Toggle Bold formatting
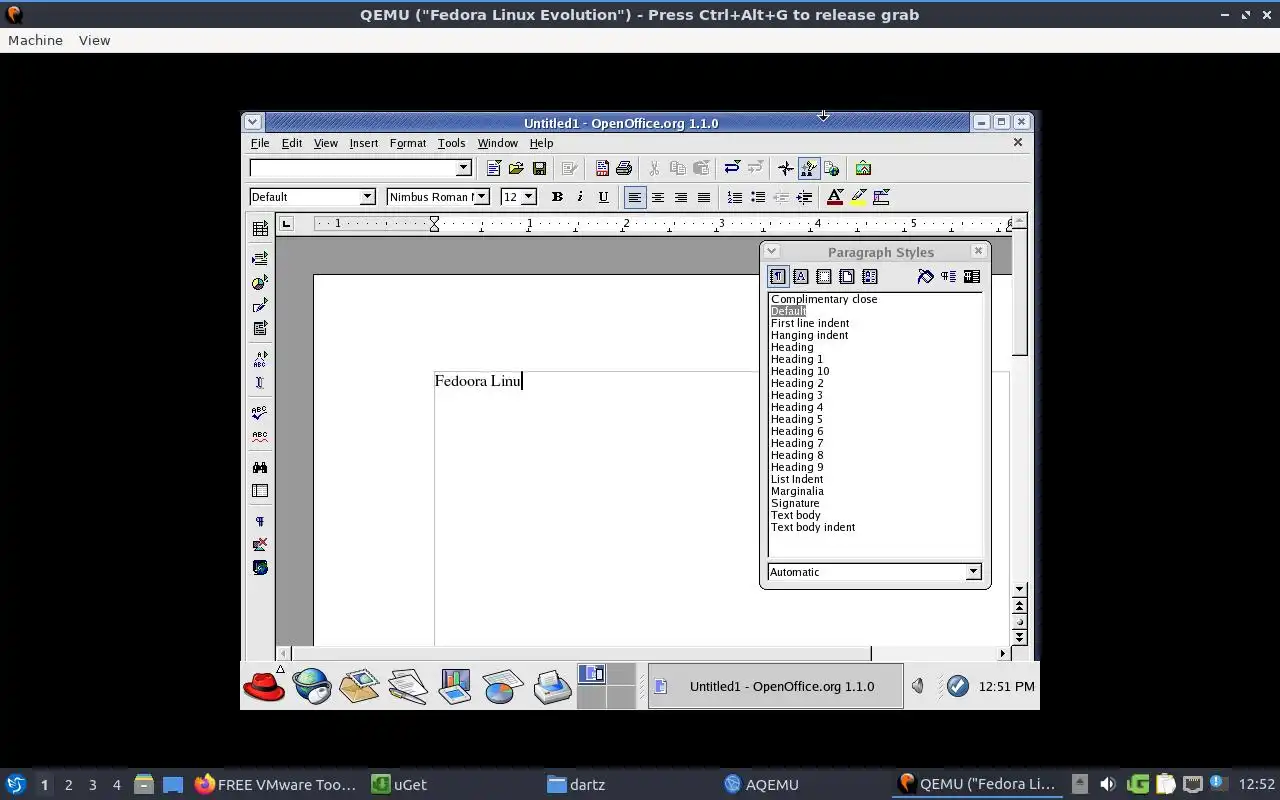Viewport: 1280px width, 800px height. pos(557,197)
